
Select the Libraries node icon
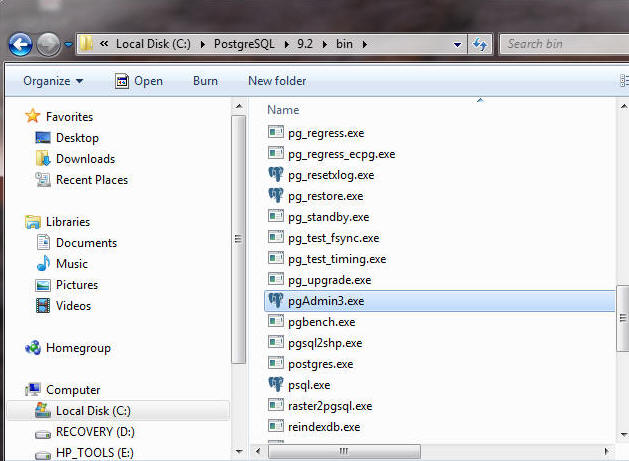click(x=32, y=222)
